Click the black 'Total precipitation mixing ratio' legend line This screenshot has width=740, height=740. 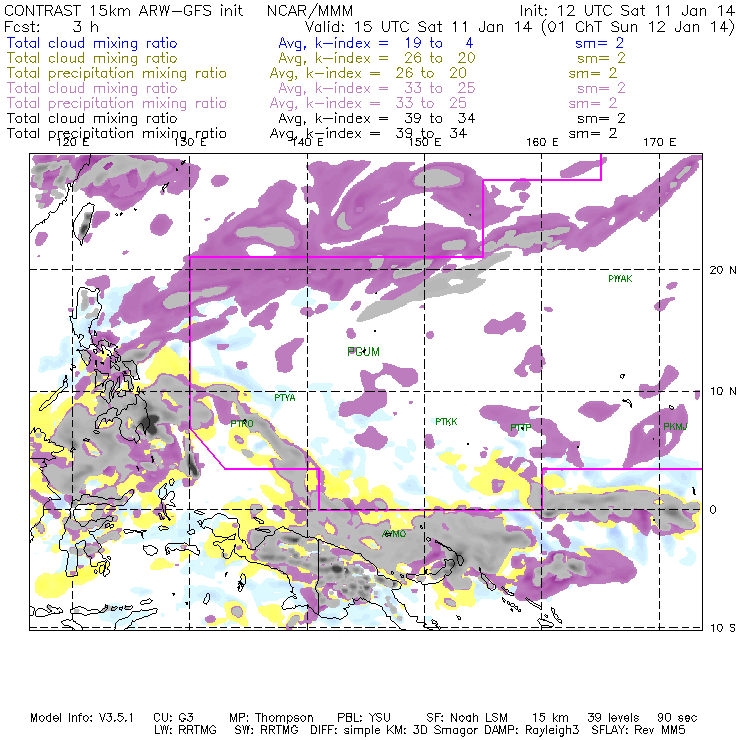tap(117, 134)
